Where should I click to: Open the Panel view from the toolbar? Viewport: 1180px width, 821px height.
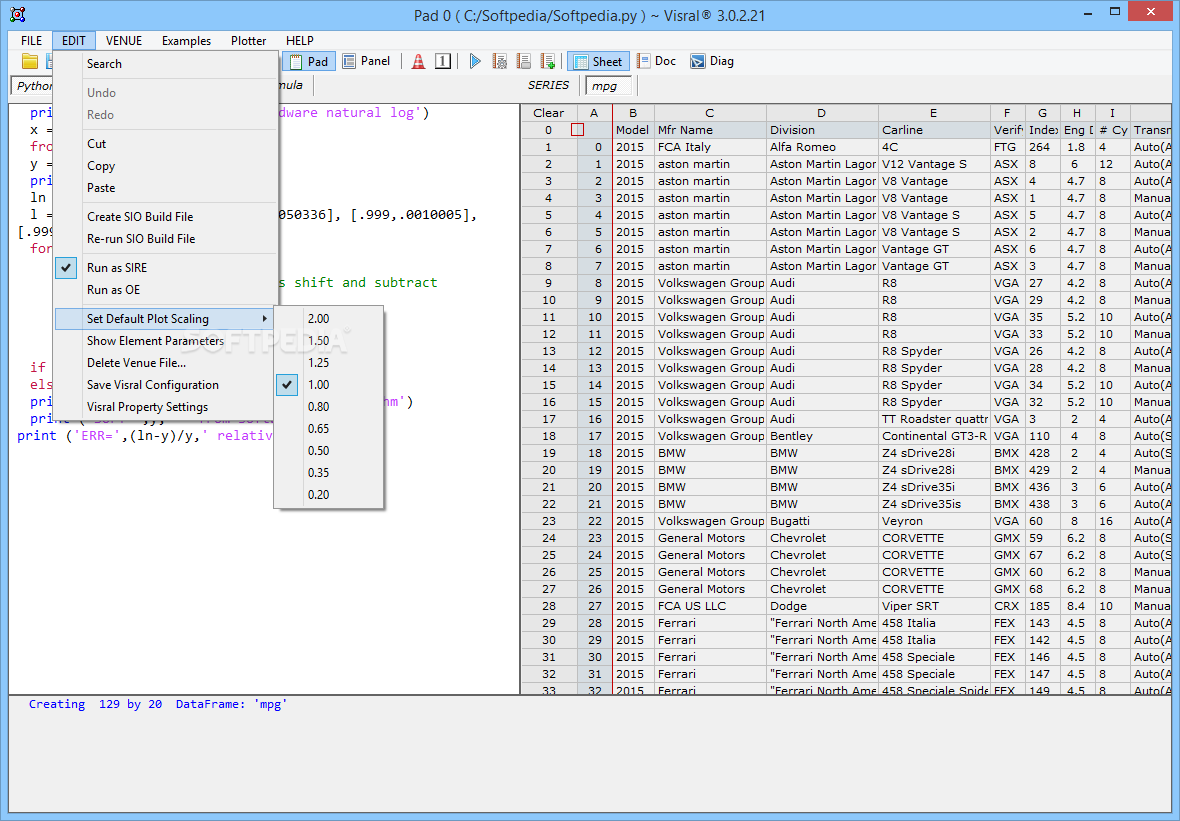pyautogui.click(x=366, y=62)
